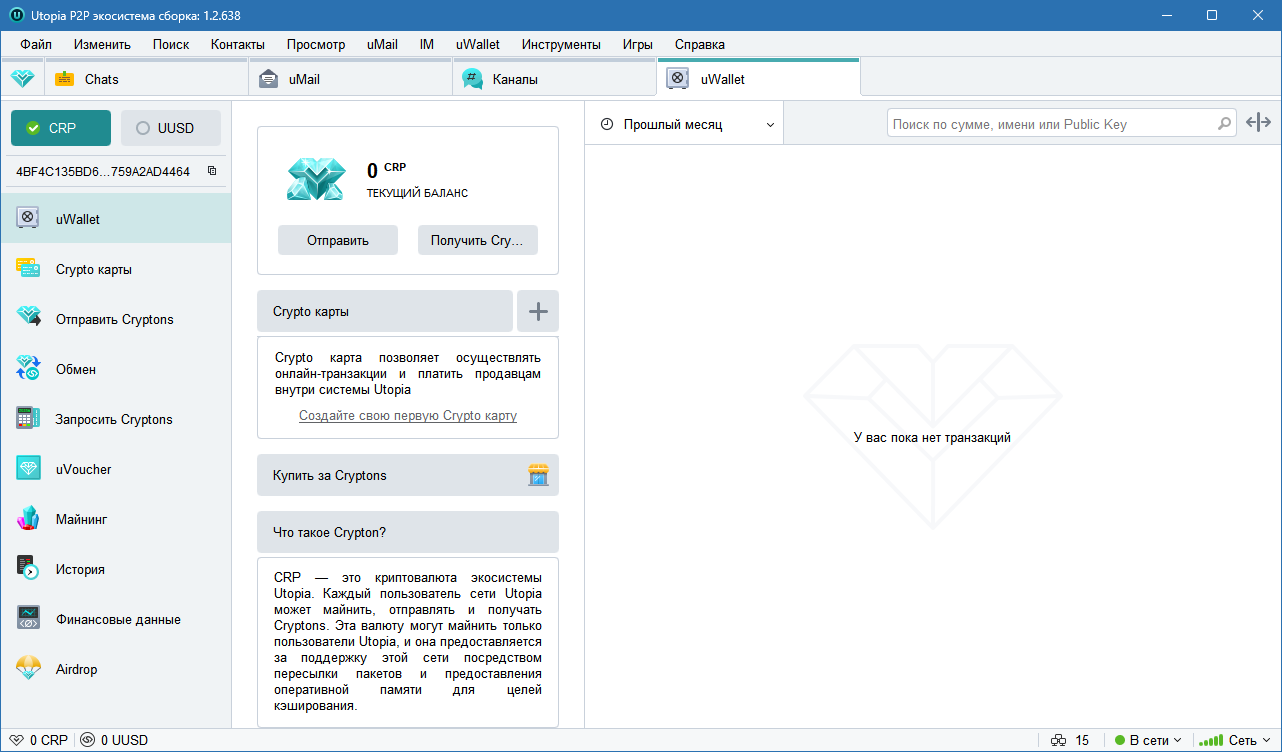Image resolution: width=1282 pixels, height=752 pixels.
Task: Open uWallet in the left sidebar
Action: (116, 219)
